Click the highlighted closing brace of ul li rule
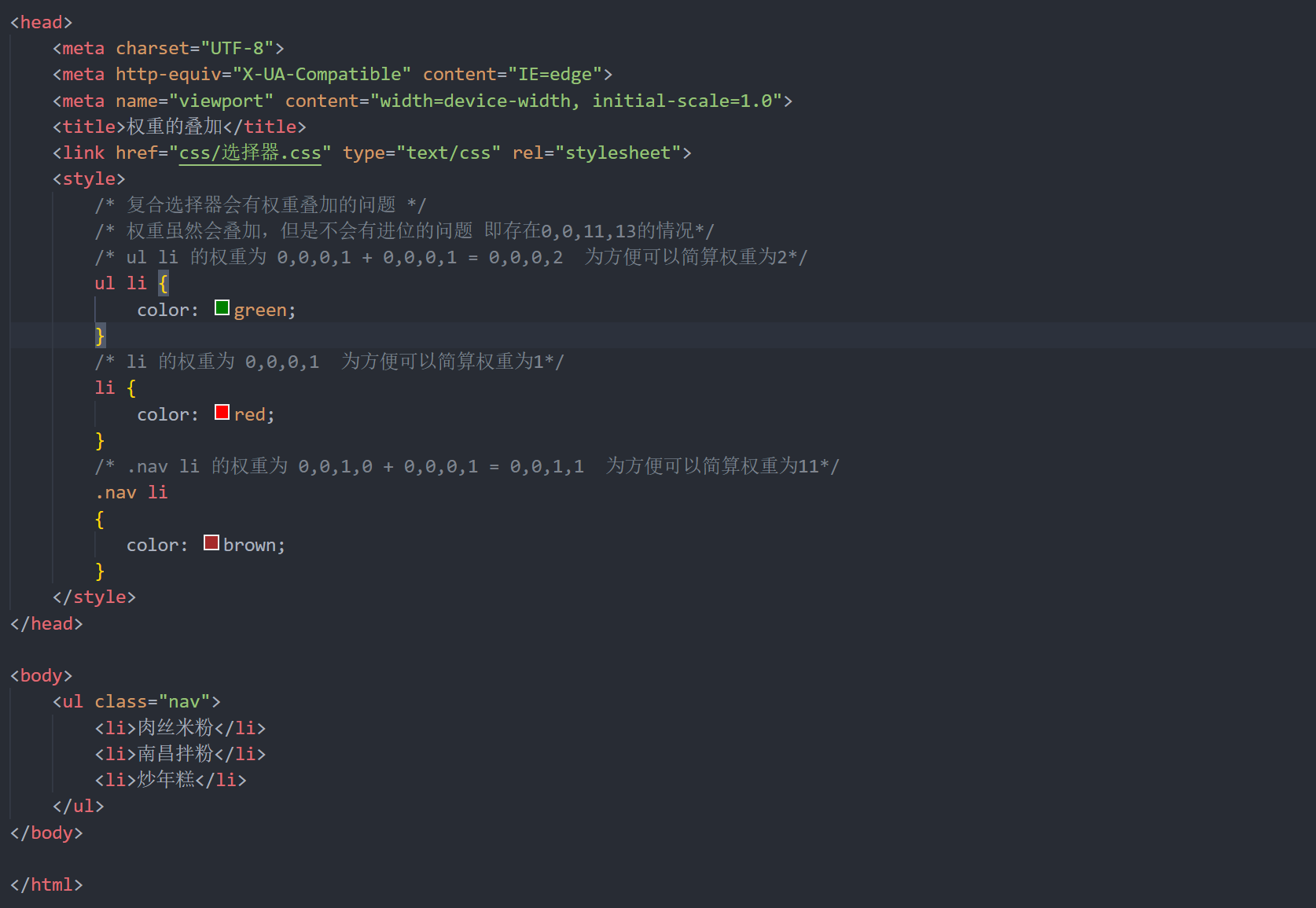This screenshot has width=1316, height=908. coord(100,336)
